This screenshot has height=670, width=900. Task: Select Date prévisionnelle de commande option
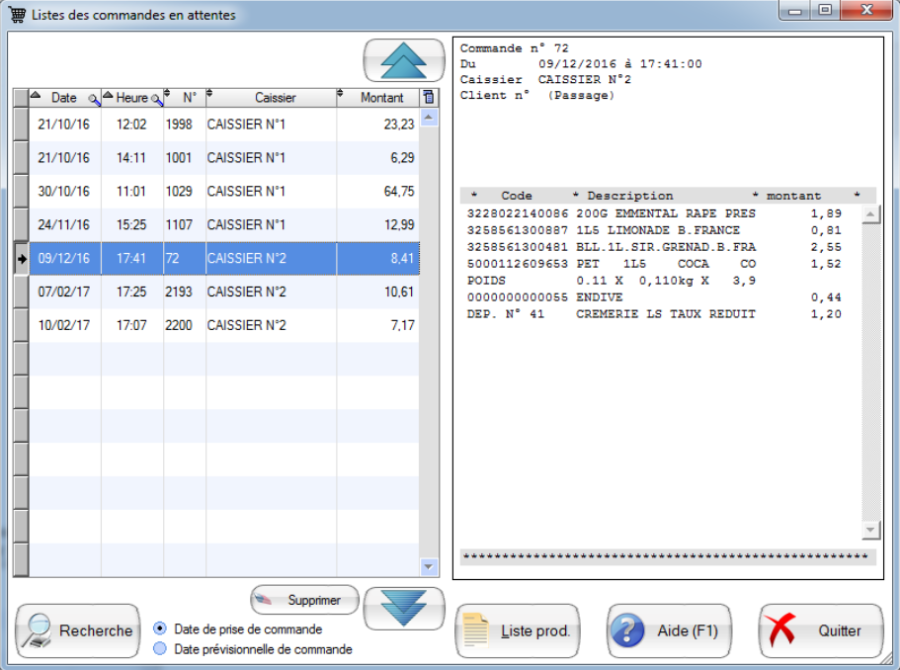(160, 649)
